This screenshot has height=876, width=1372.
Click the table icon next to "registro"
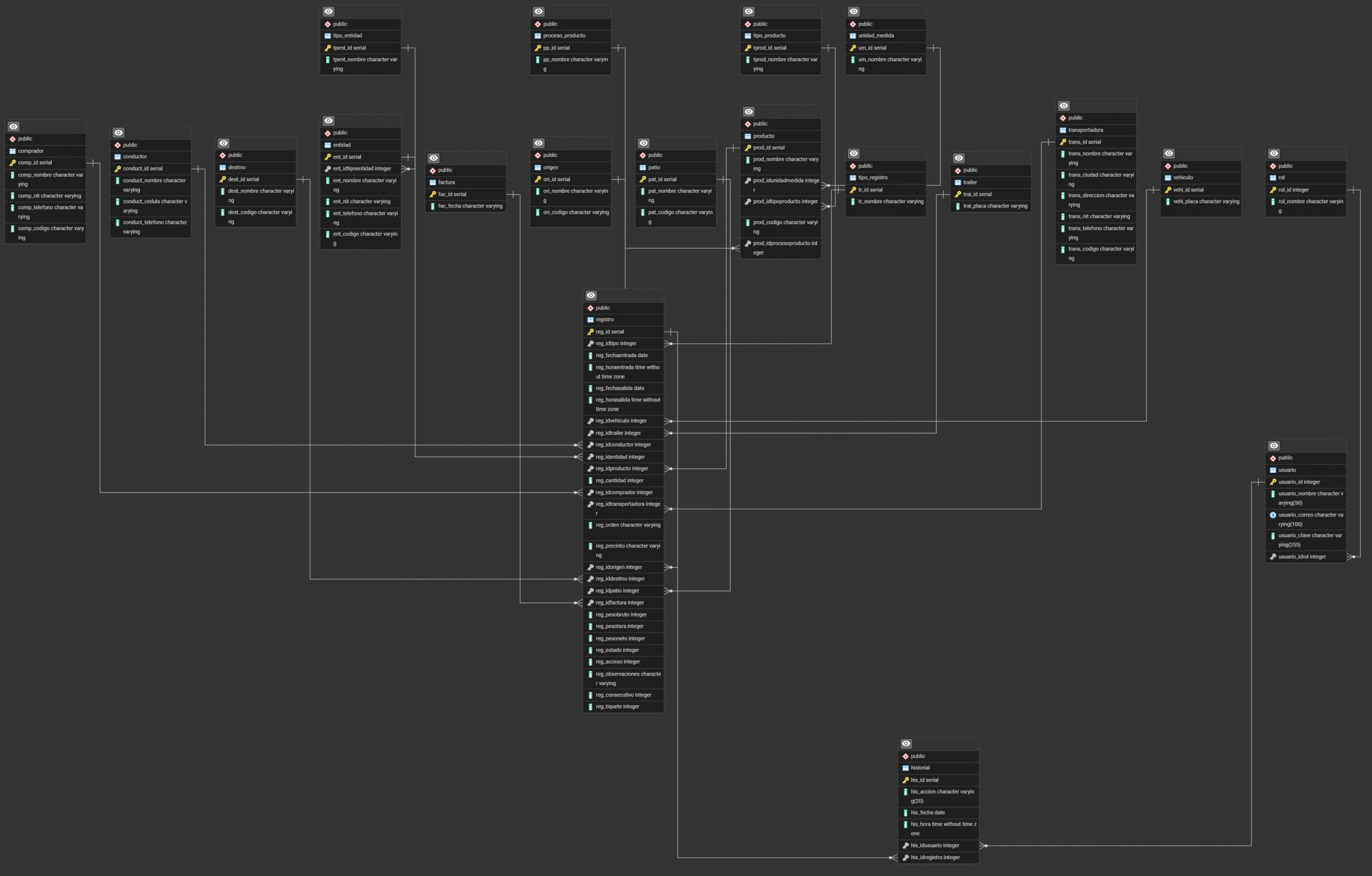[x=590, y=319]
